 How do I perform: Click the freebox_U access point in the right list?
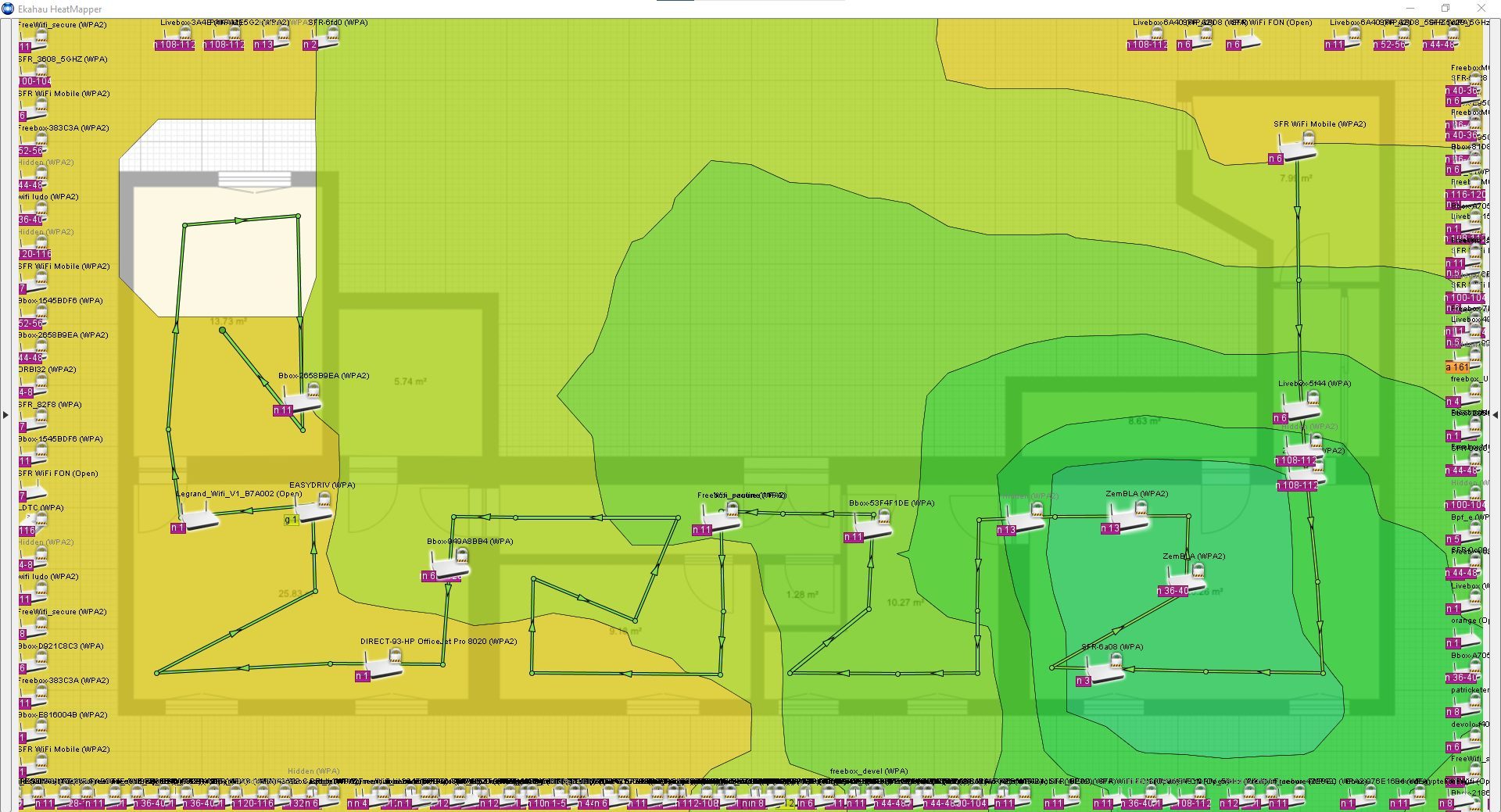[1465, 394]
